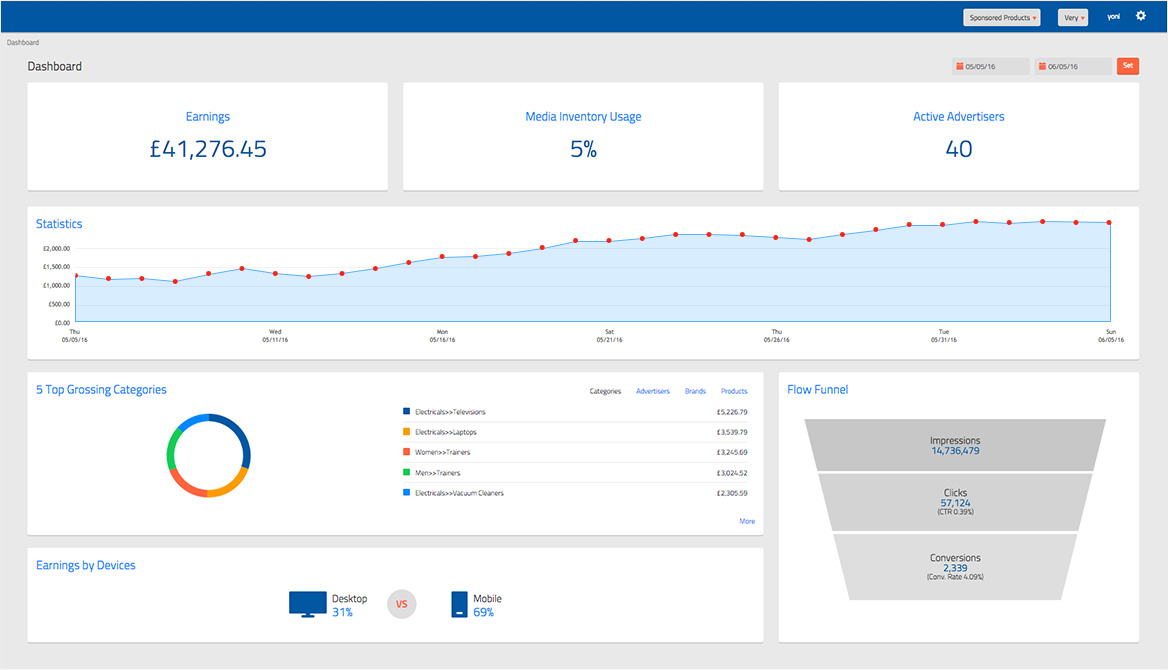Click the £3,245.69 amount

(x=731, y=452)
